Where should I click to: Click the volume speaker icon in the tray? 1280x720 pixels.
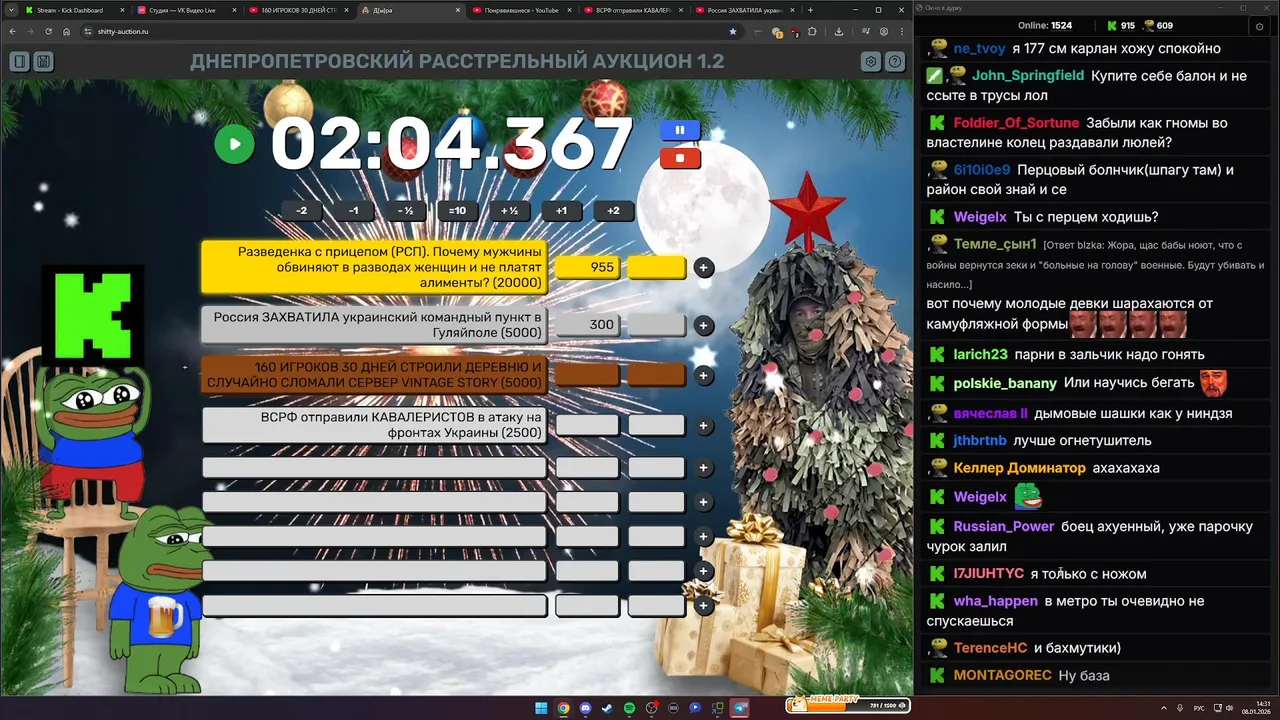point(1227,708)
